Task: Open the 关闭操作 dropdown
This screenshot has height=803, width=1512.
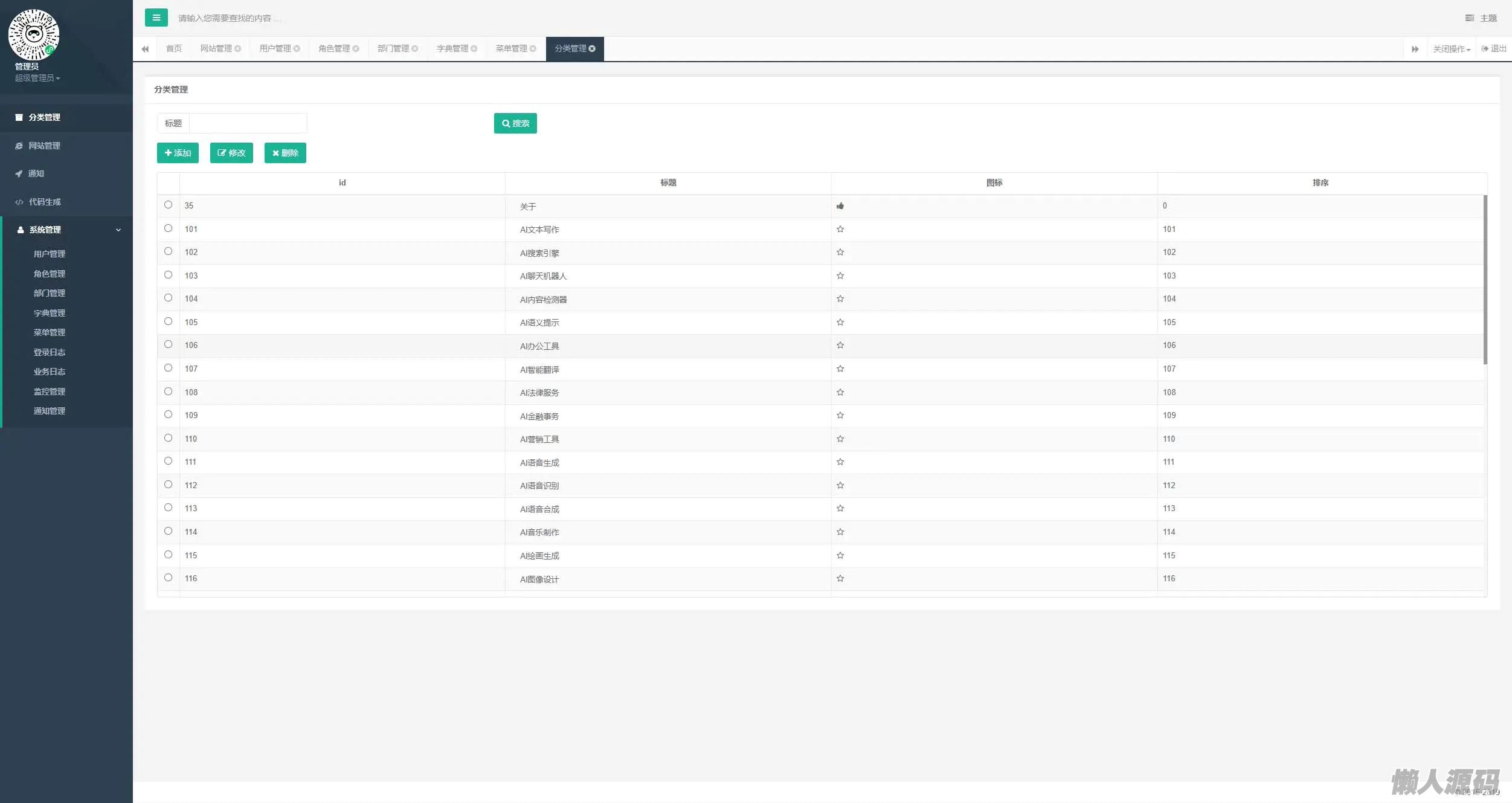Action: tap(1451, 49)
